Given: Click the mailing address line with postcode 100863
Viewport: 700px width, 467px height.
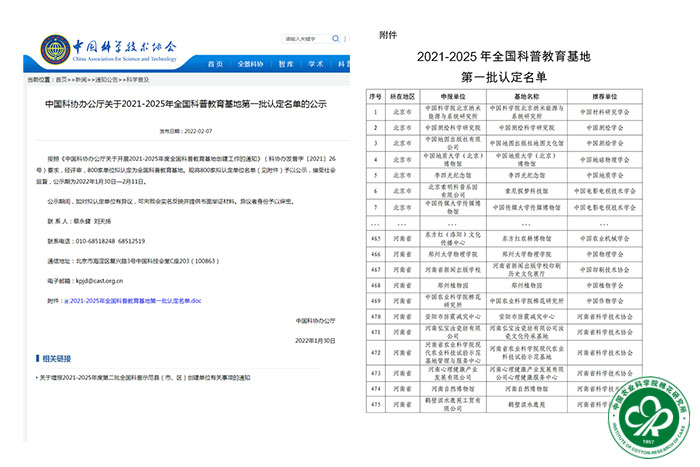Looking at the screenshot, I should (133, 261).
